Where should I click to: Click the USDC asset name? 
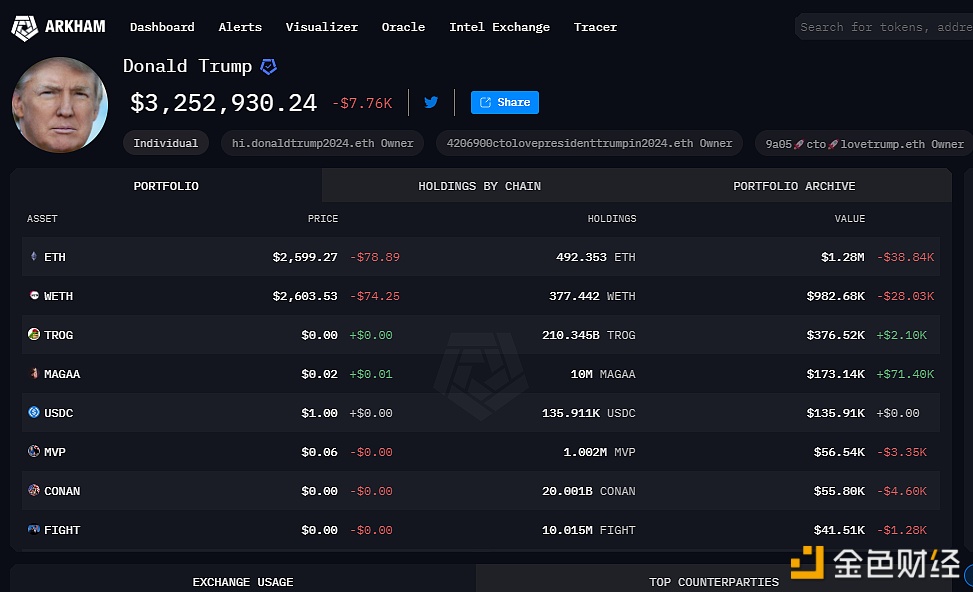[x=58, y=413]
